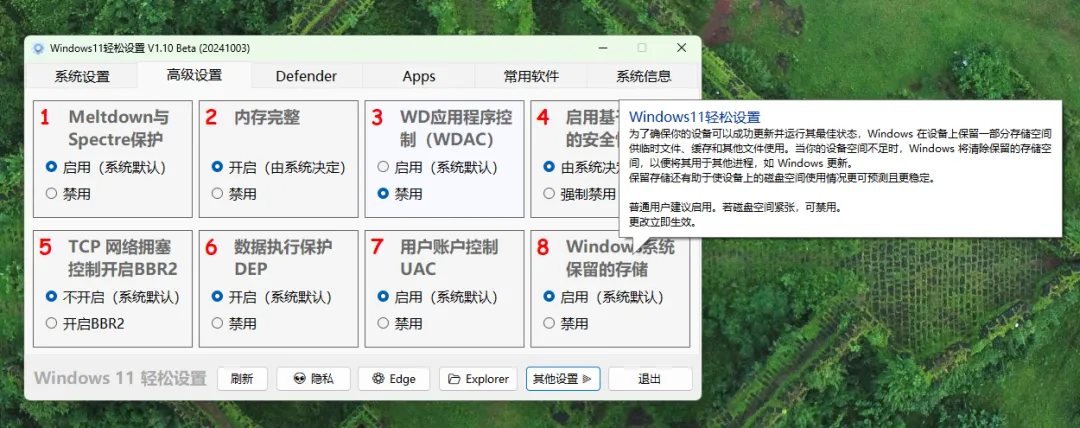This screenshot has width=1080, height=428.
Task: Click the Edge button's gear icon
Action: click(378, 379)
